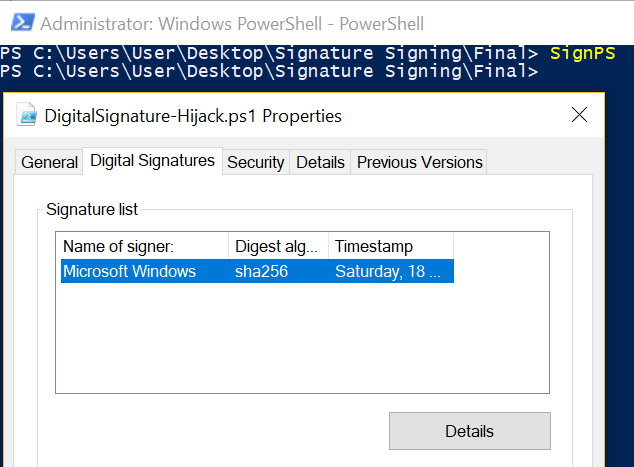Select the Microsoft Windows signer entry

(257, 271)
